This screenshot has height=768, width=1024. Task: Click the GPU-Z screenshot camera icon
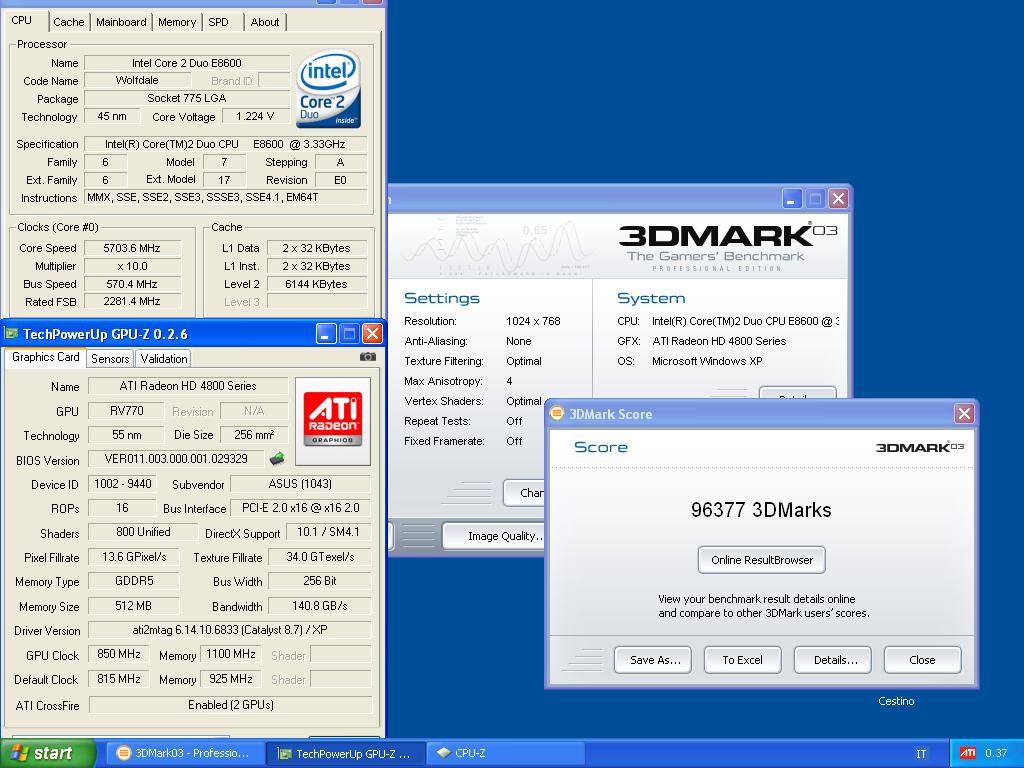[x=368, y=357]
